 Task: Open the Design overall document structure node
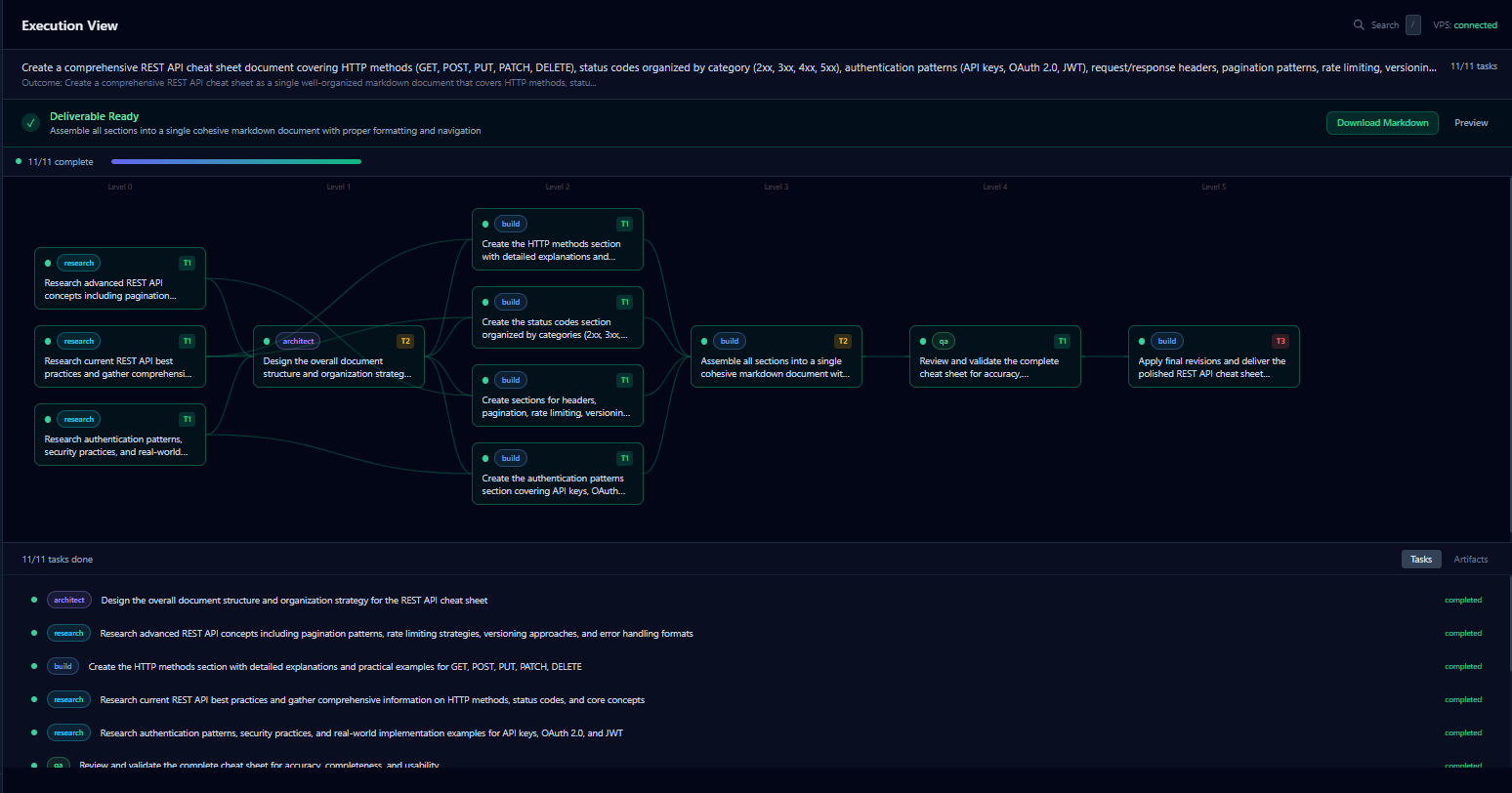(x=339, y=356)
